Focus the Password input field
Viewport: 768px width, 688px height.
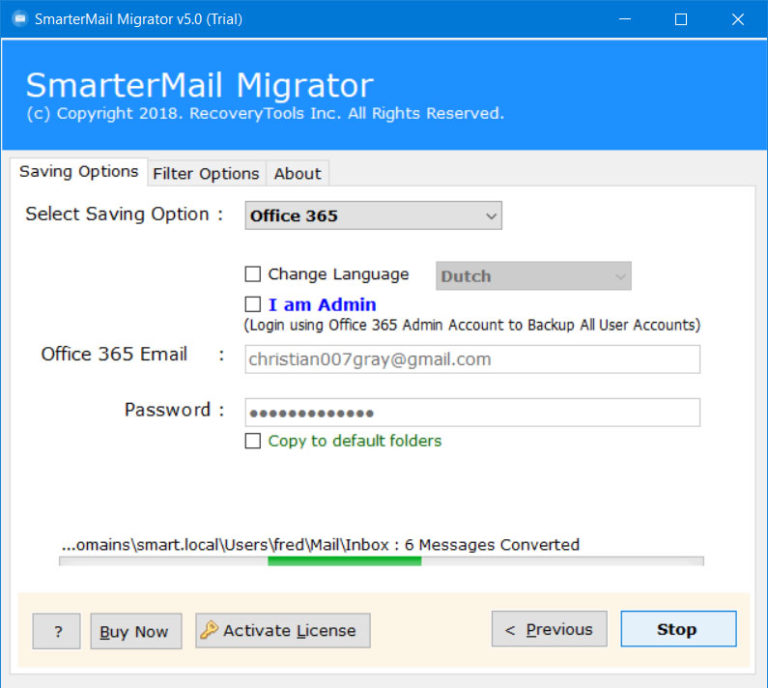(x=472, y=412)
